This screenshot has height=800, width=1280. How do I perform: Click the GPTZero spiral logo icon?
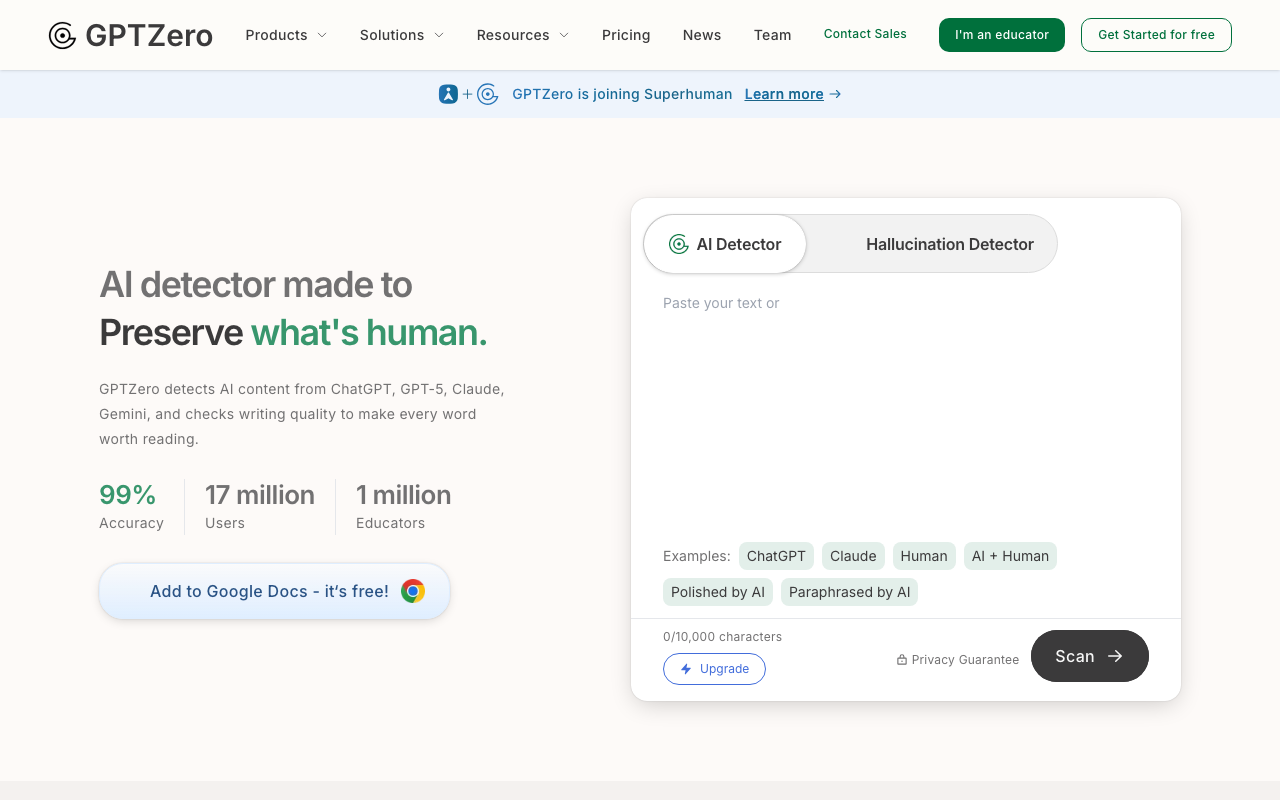point(62,36)
